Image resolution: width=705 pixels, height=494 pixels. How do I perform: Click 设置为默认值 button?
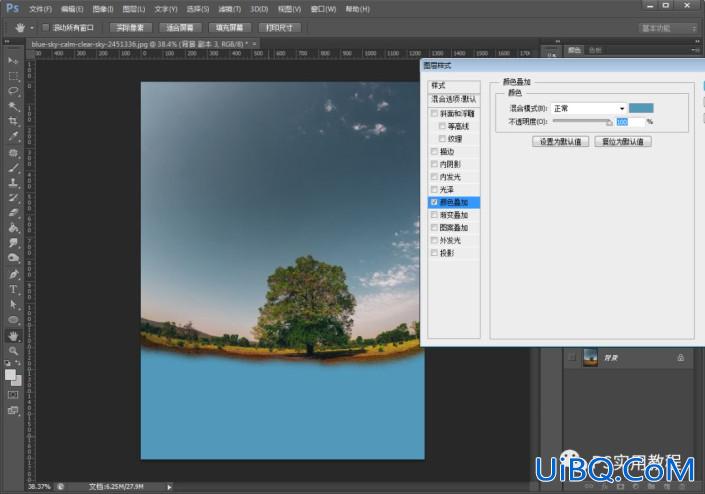(x=561, y=142)
